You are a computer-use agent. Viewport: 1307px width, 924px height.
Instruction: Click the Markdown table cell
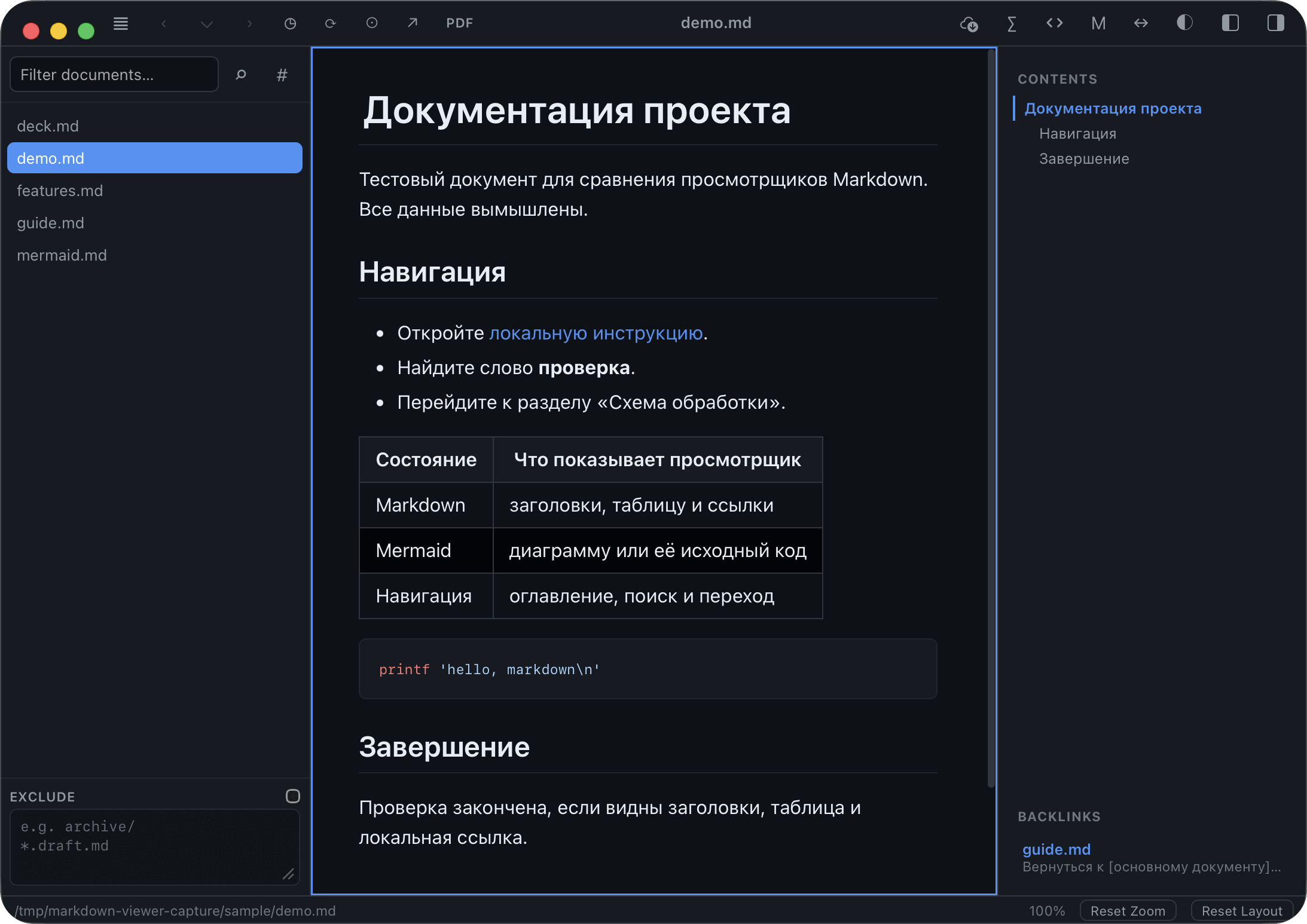[x=426, y=505]
